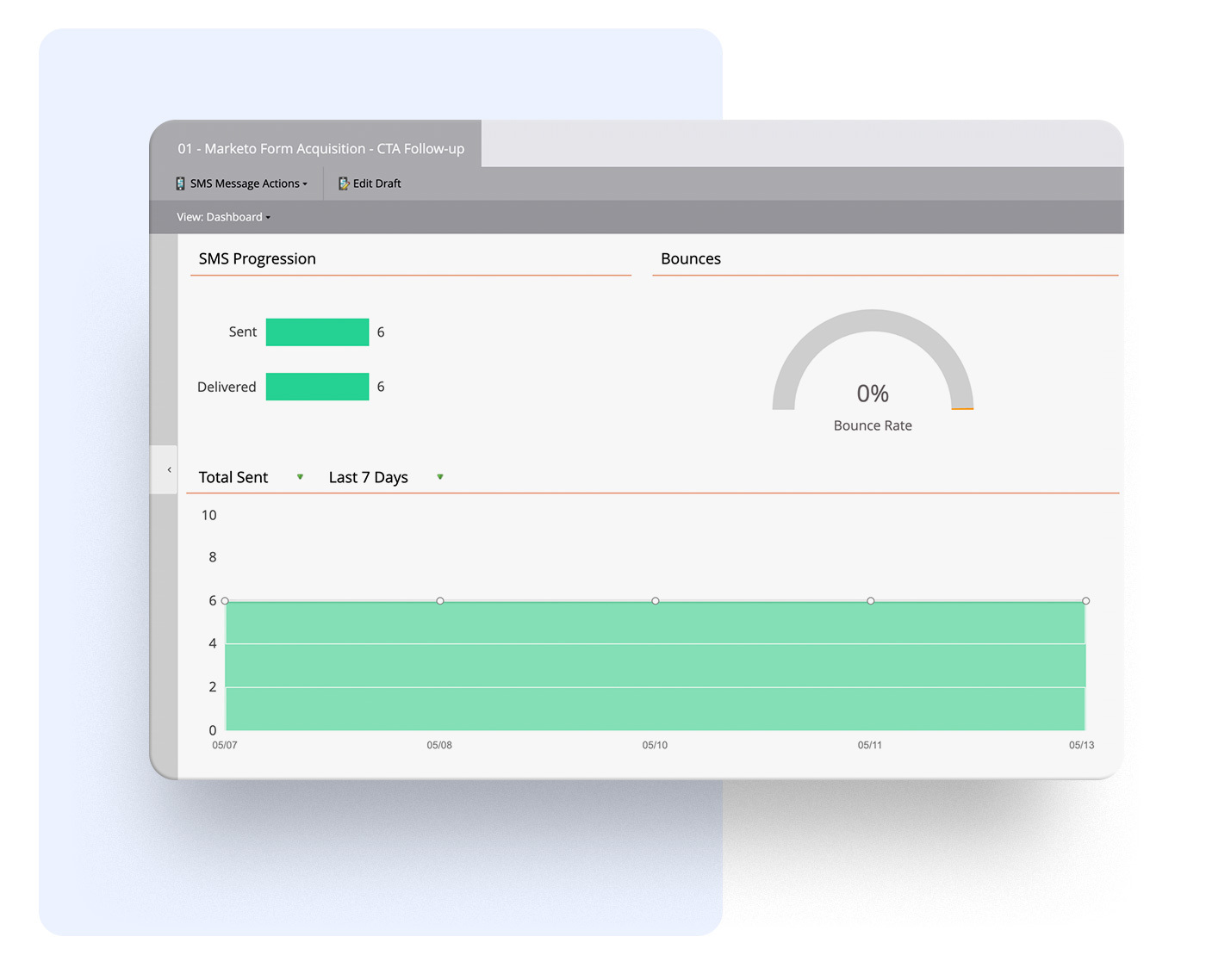This screenshot has width=1206, height=980.
Task: Click the 05/11 data point on chart
Action: tap(871, 601)
